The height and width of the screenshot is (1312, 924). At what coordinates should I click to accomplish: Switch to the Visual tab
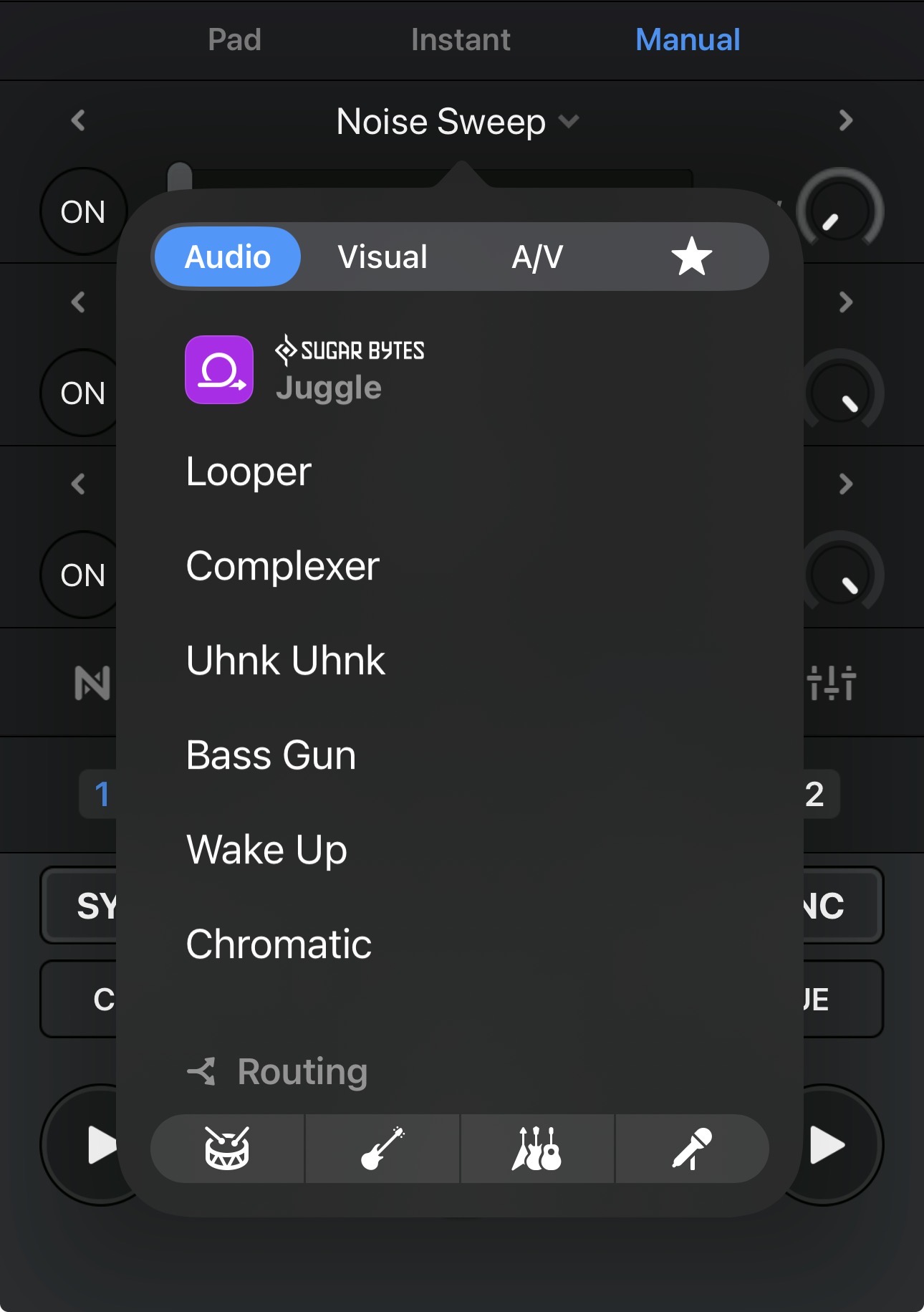point(382,257)
